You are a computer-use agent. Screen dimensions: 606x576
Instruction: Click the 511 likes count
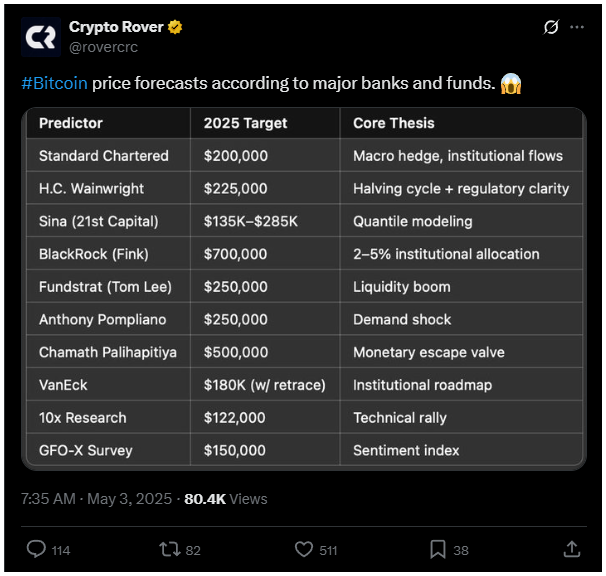[328, 550]
